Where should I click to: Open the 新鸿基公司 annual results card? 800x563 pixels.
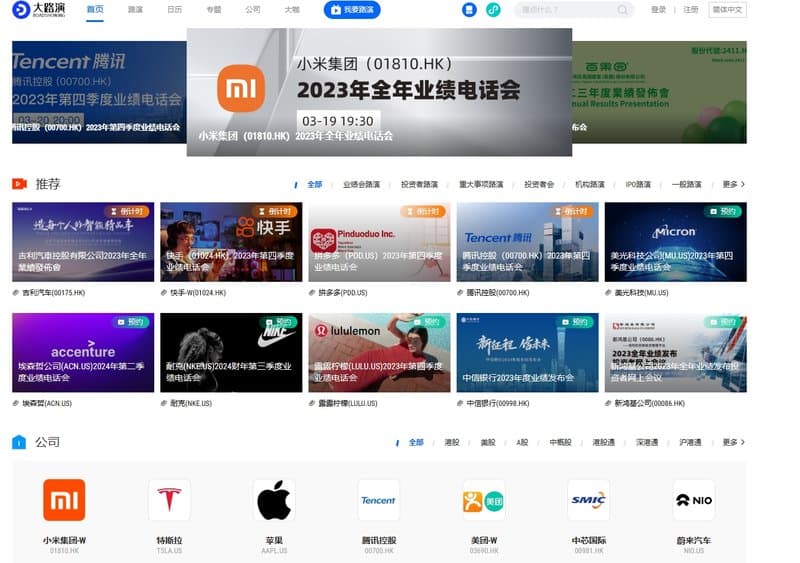click(676, 353)
